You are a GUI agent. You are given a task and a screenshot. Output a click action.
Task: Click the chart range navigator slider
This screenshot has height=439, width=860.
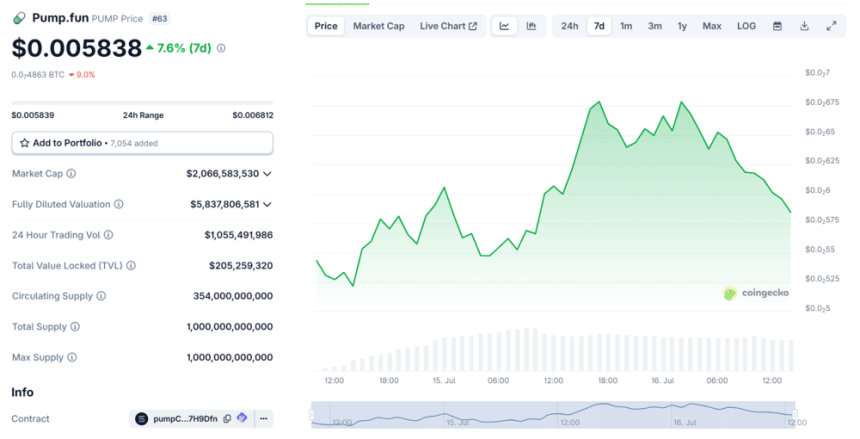coord(553,413)
